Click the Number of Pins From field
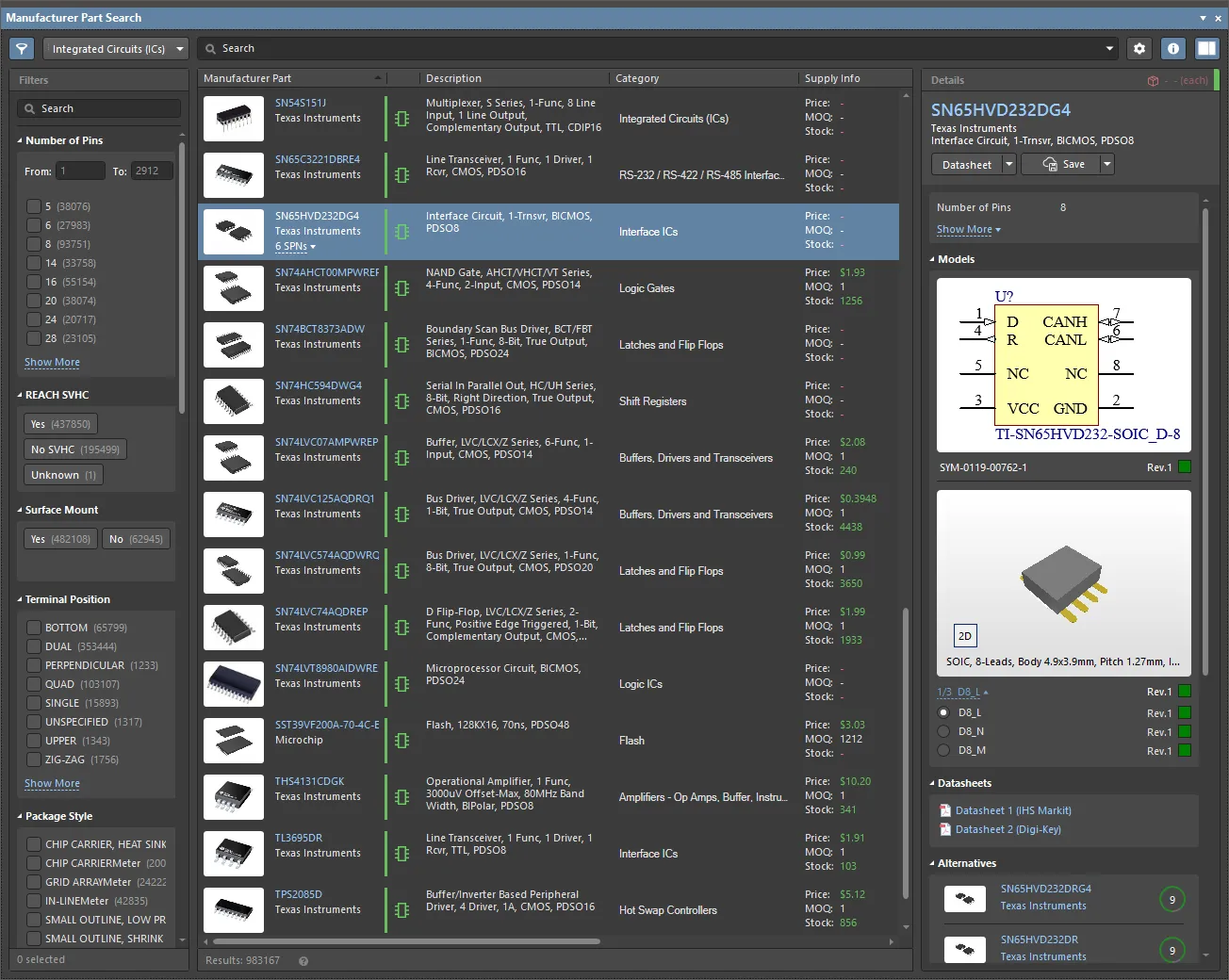Screen dimensions: 1229x980 pos(80,171)
